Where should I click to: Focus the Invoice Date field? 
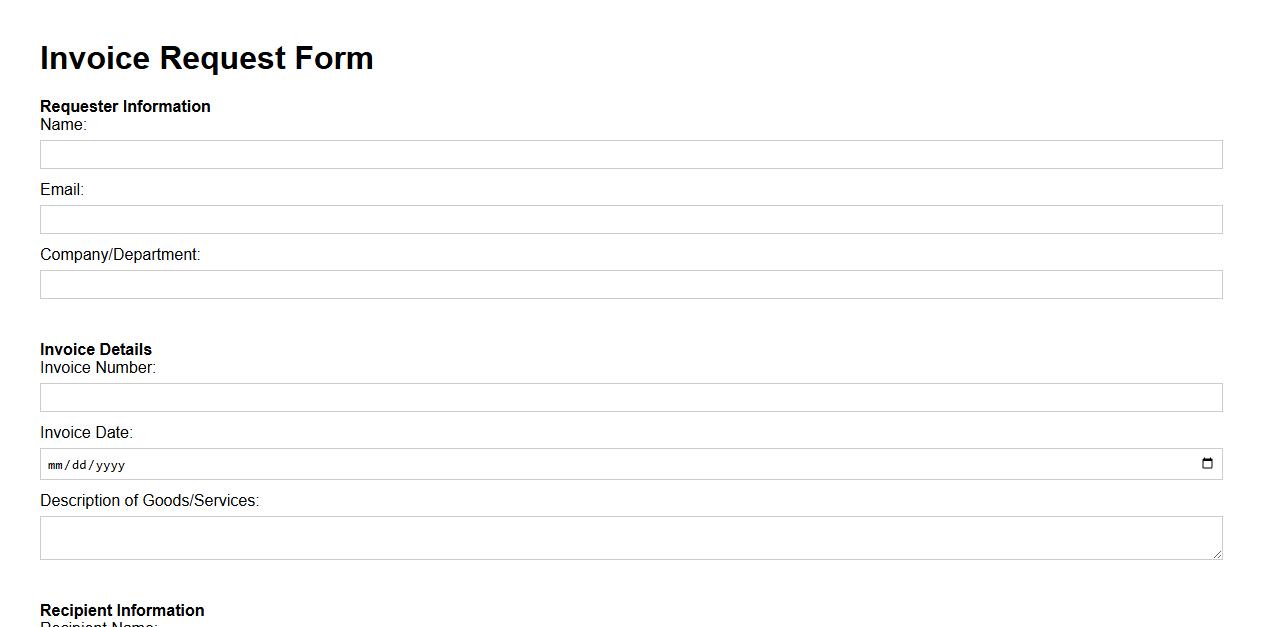click(x=600, y=463)
